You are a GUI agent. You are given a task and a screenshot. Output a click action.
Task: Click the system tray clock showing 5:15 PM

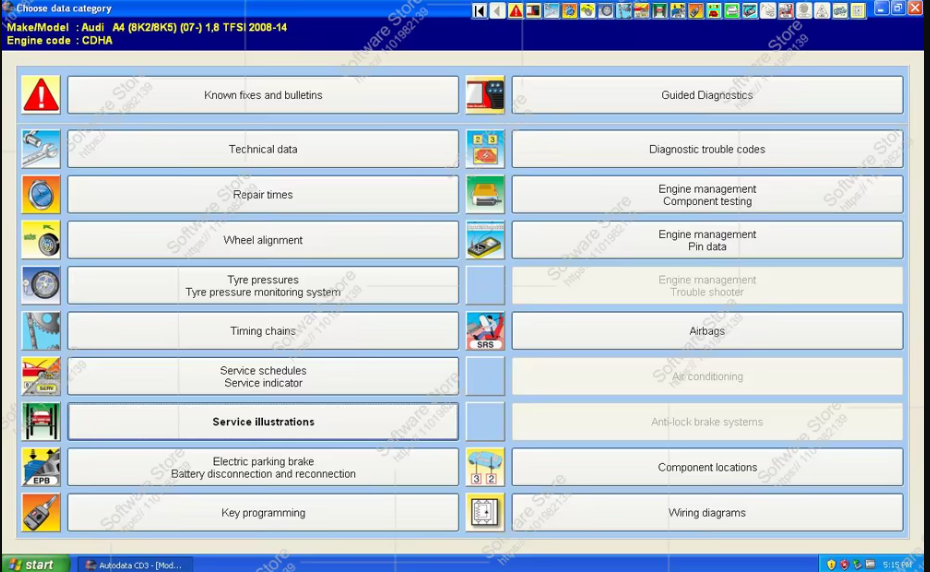897,565
